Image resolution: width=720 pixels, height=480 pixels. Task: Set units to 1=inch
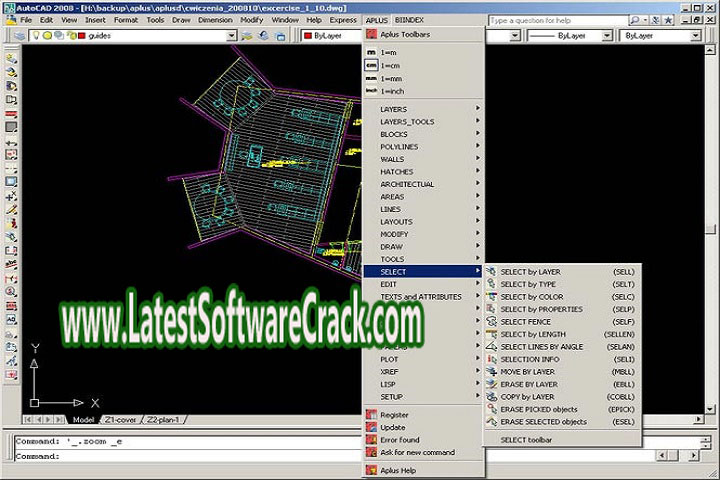coord(423,91)
